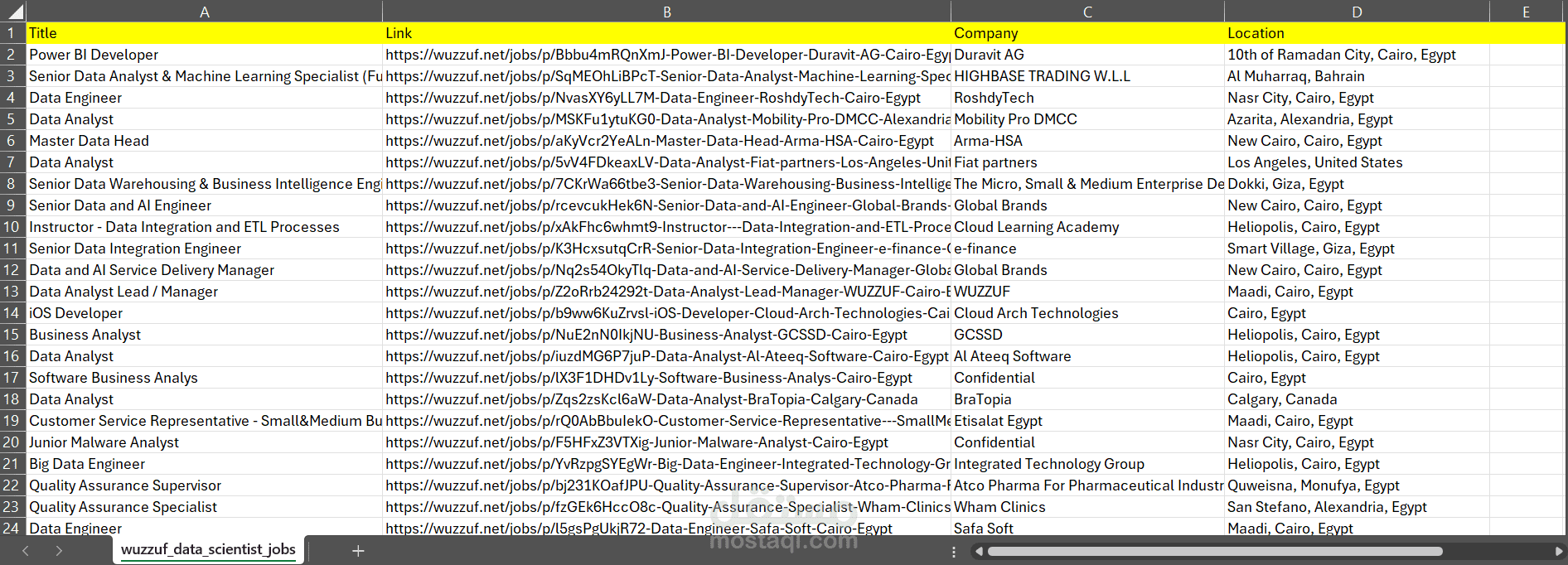Image resolution: width=1568 pixels, height=565 pixels.
Task: Select the "HIGHBASE TRADING W.L.L" company cell
Action: tap(1087, 76)
